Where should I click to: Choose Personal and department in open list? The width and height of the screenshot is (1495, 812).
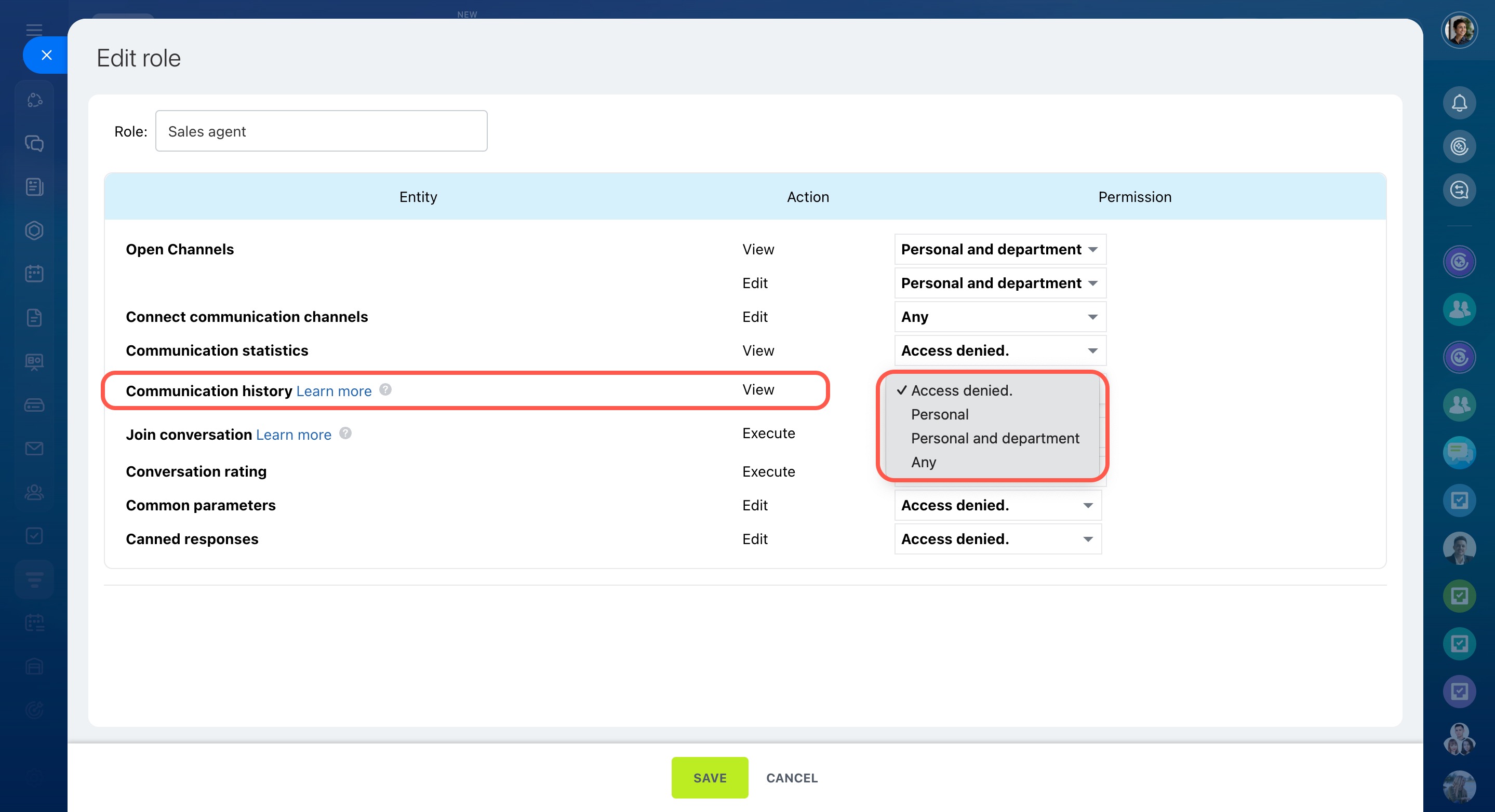tap(994, 439)
